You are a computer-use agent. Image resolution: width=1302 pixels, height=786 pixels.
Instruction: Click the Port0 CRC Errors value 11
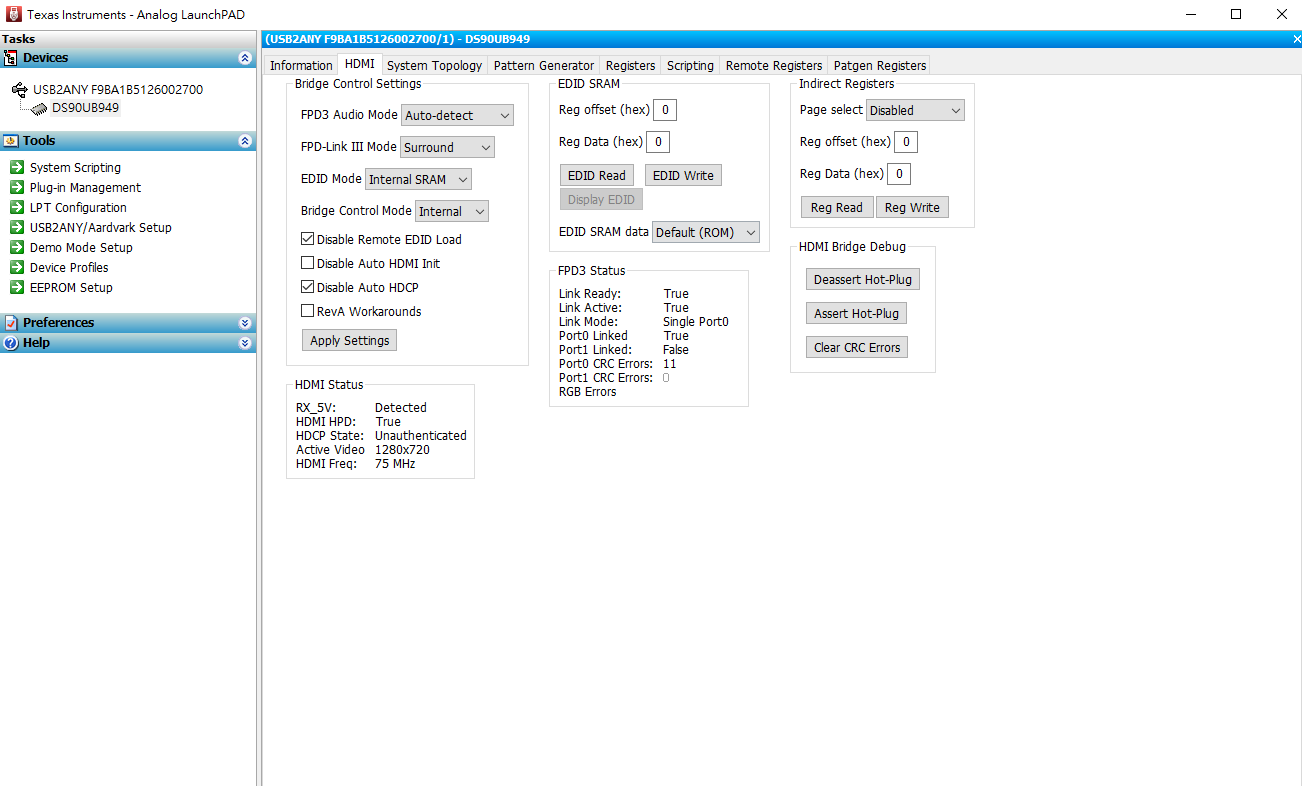(670, 364)
